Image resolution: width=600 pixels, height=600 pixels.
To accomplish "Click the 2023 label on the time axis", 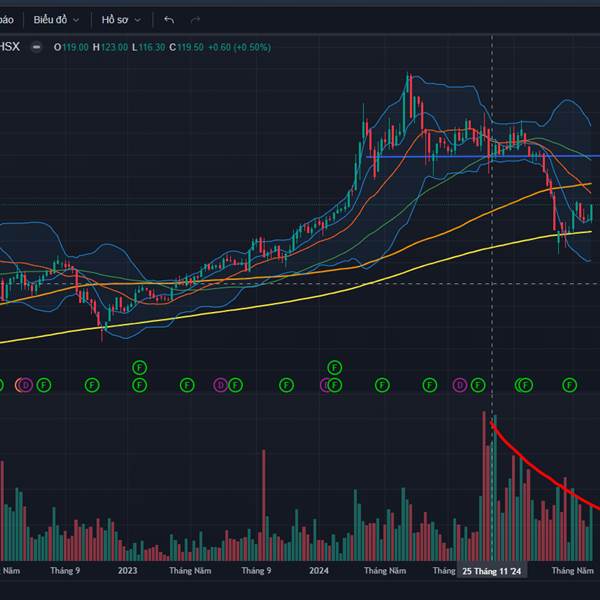I will click(127, 571).
